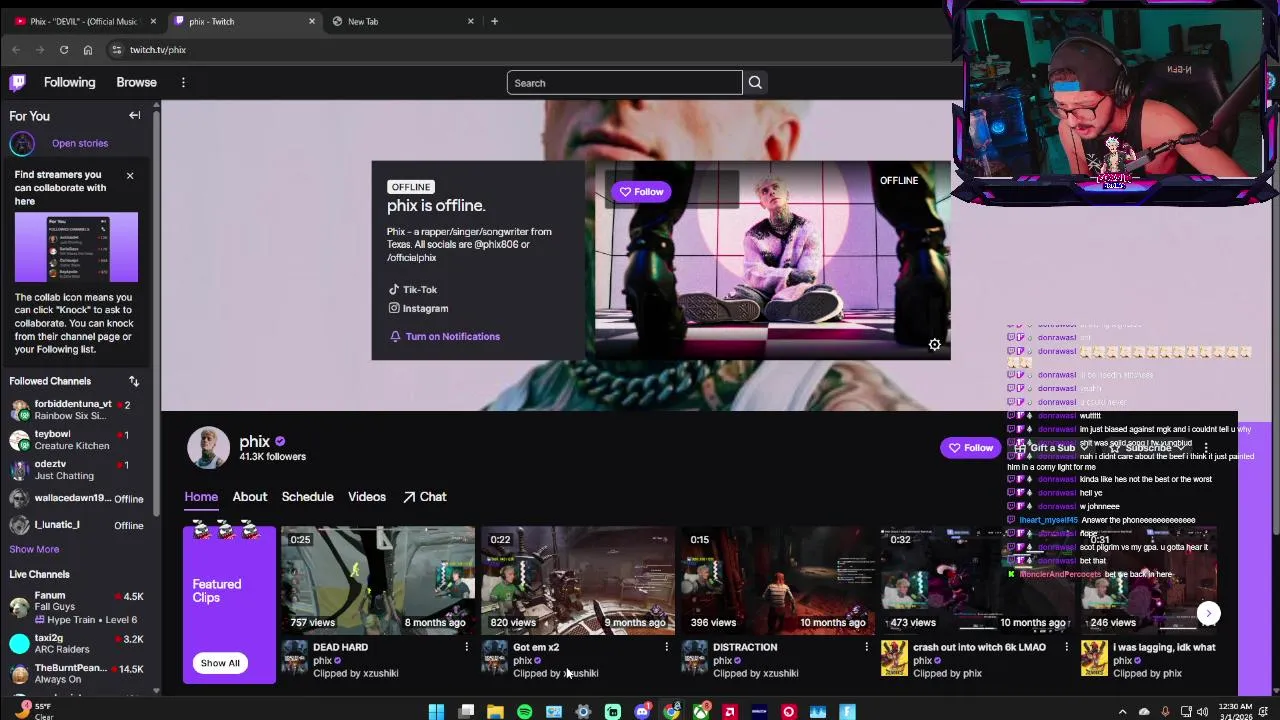Open options menu for DEAD HARD clip

point(466,647)
